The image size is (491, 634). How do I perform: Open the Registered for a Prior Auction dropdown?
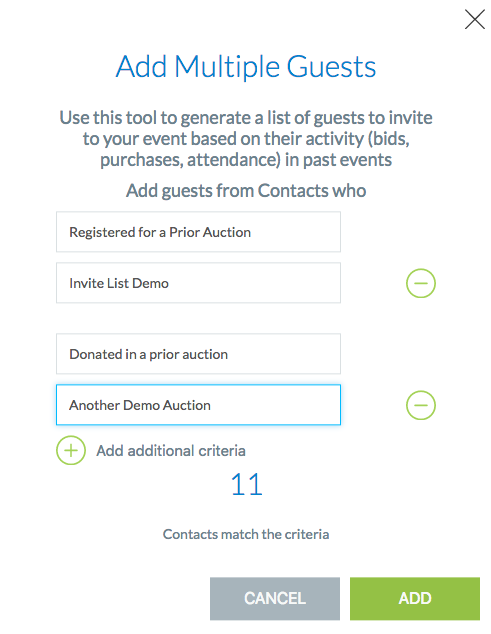click(198, 232)
